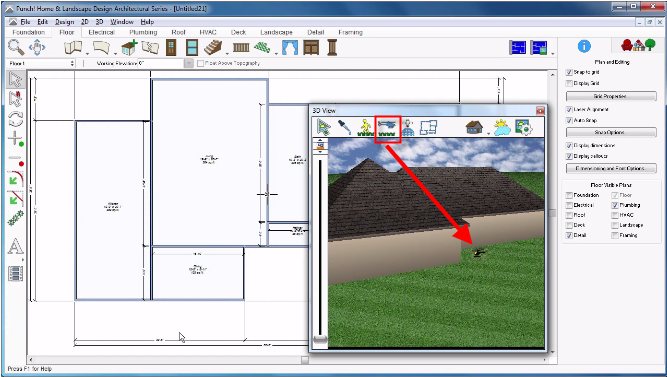Open 3D View render settings gear icon
The image size is (667, 377).
(x=523, y=127)
